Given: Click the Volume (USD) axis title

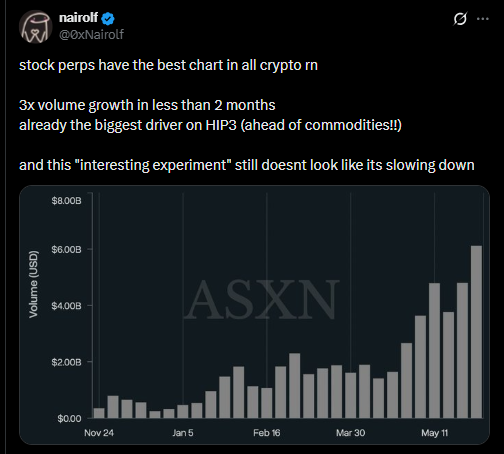Looking at the screenshot, I should [33, 284].
